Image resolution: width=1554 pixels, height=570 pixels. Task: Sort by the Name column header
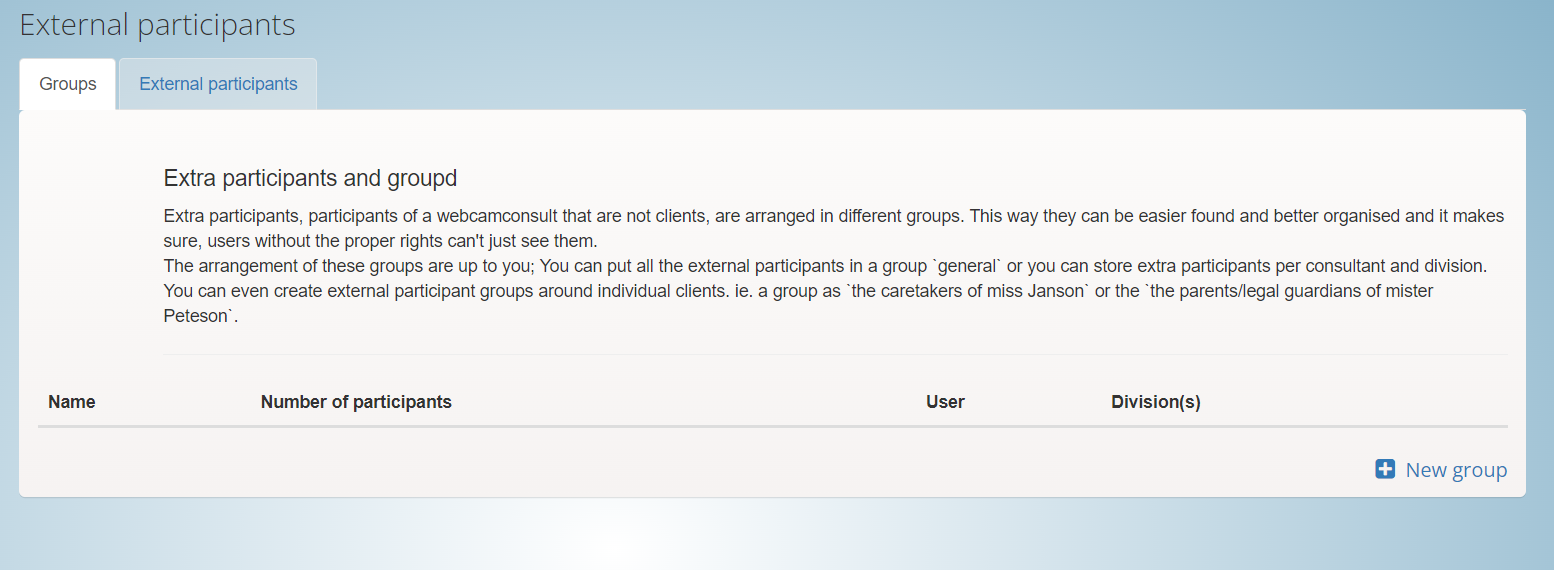click(72, 402)
